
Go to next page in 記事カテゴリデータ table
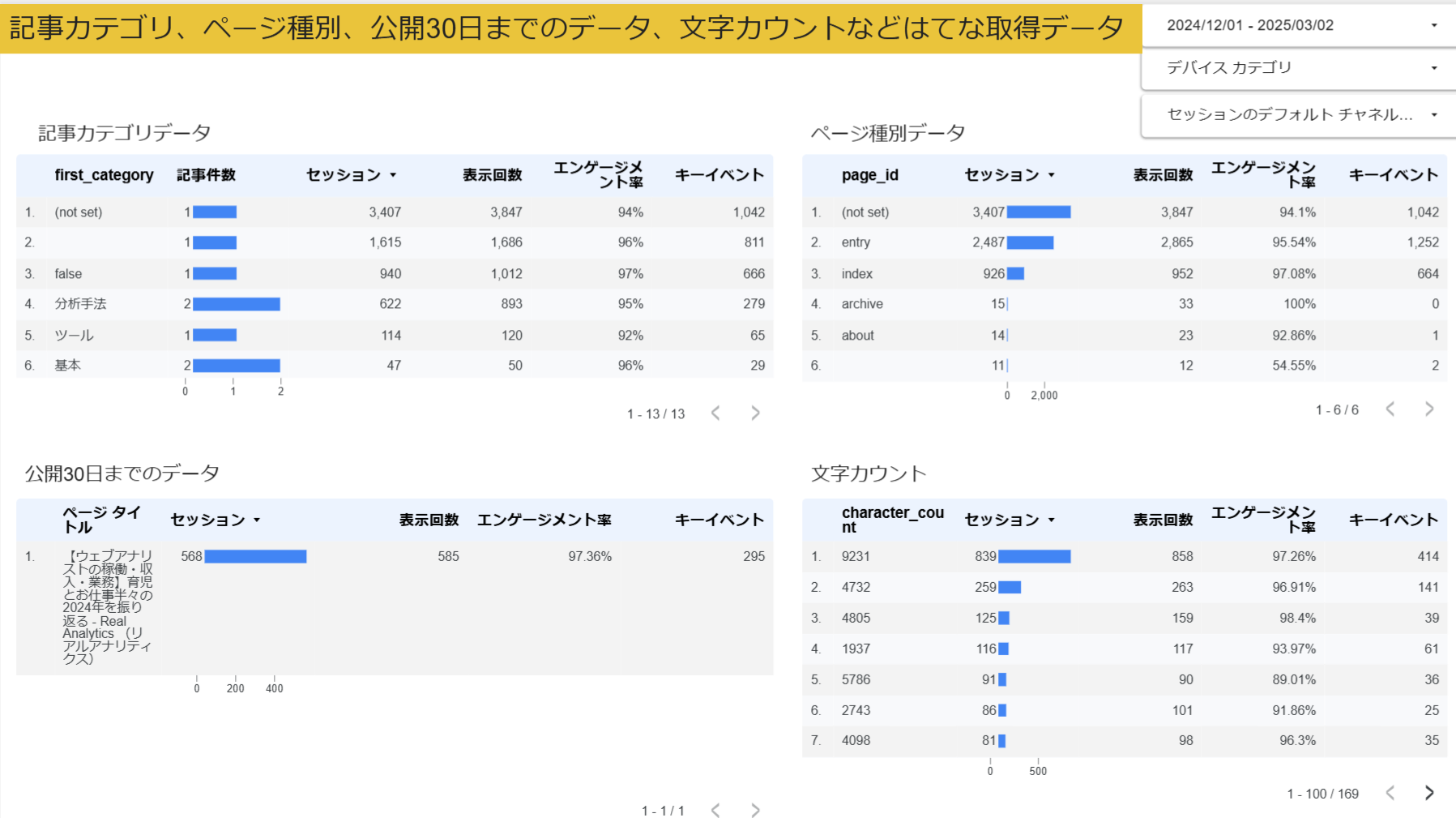click(x=755, y=413)
